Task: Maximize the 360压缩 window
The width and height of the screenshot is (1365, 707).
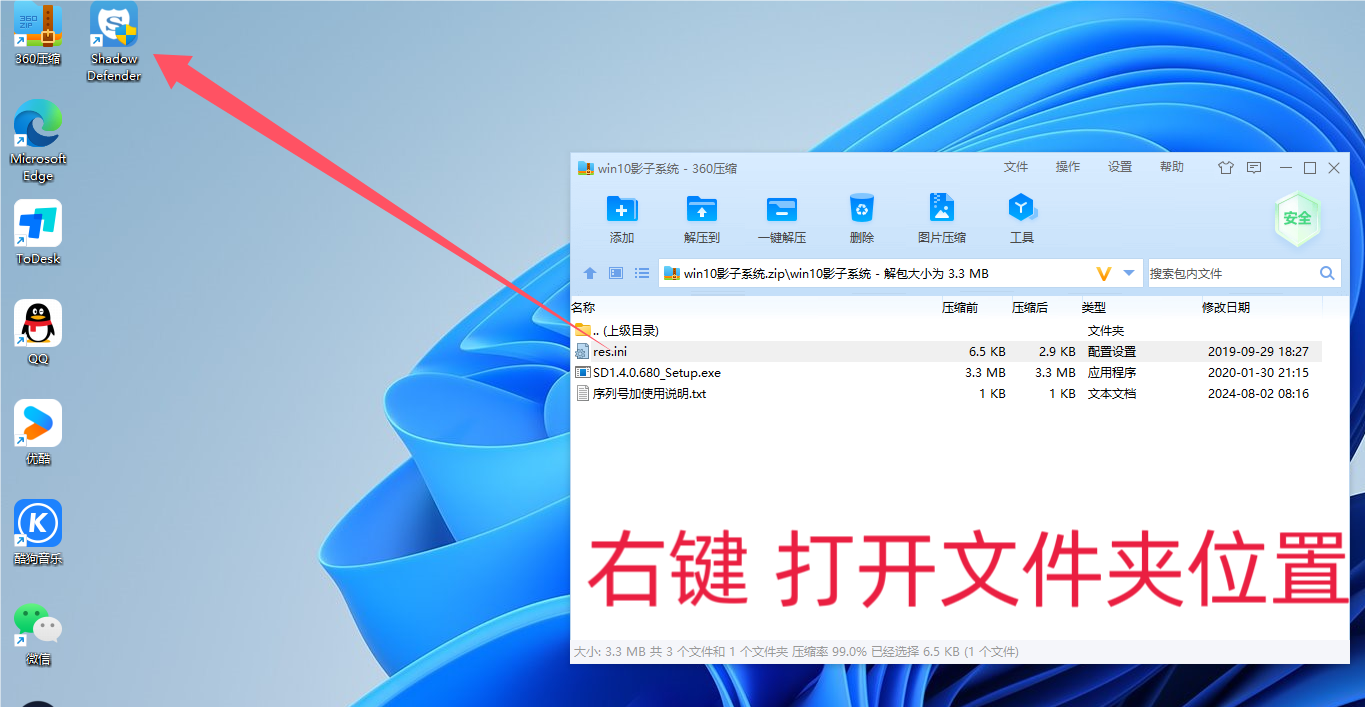Action: click(1310, 168)
